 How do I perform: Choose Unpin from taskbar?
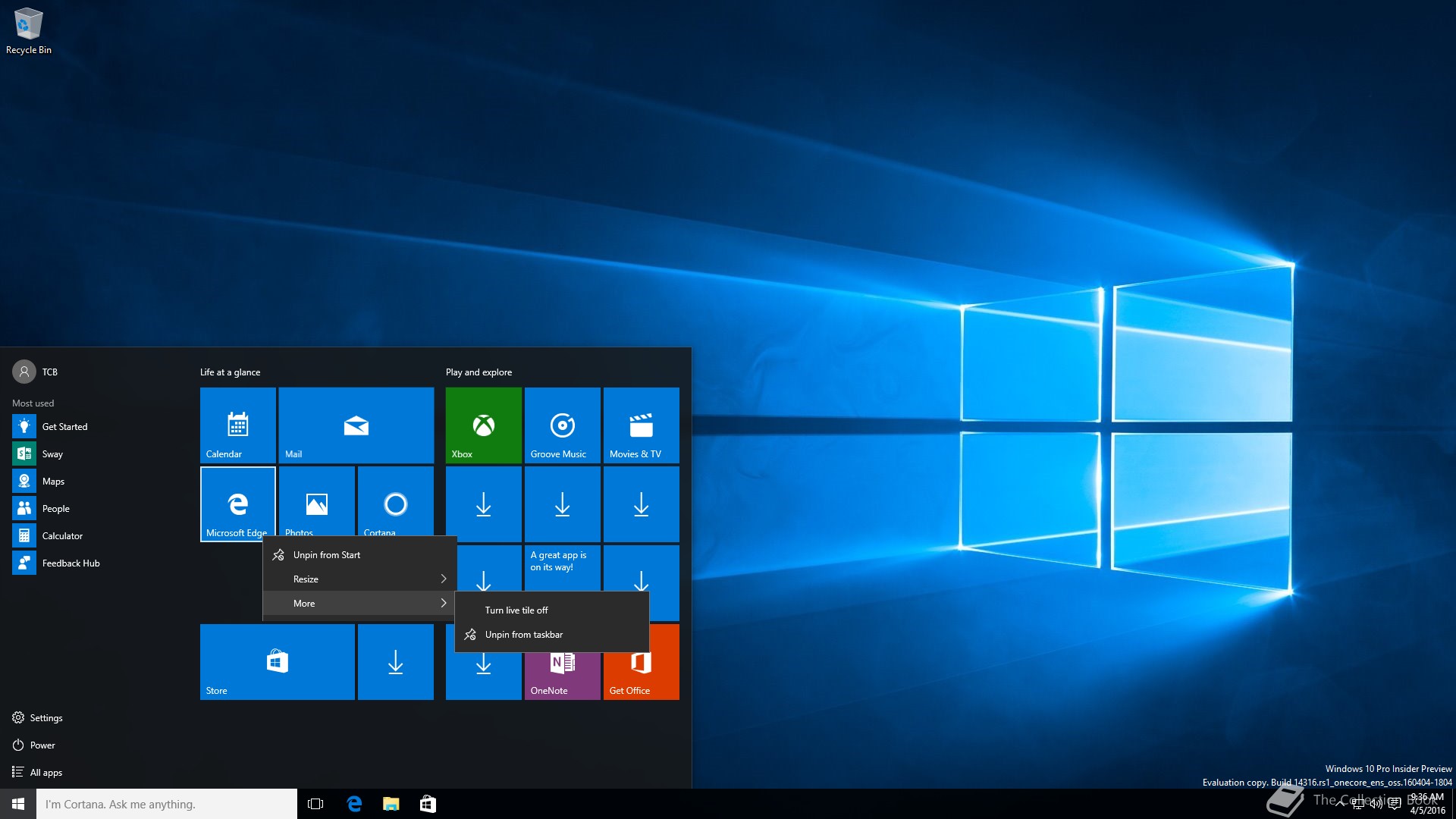[552, 635]
